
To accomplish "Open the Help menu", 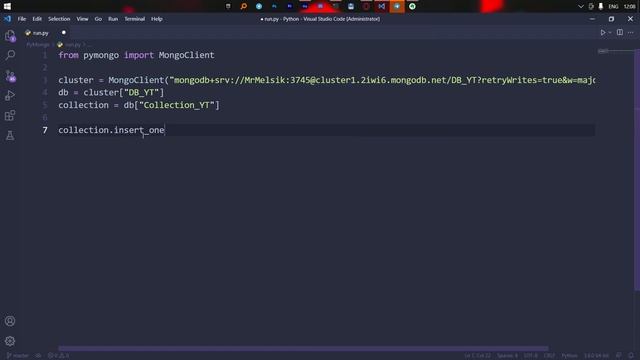I will point(157,19).
